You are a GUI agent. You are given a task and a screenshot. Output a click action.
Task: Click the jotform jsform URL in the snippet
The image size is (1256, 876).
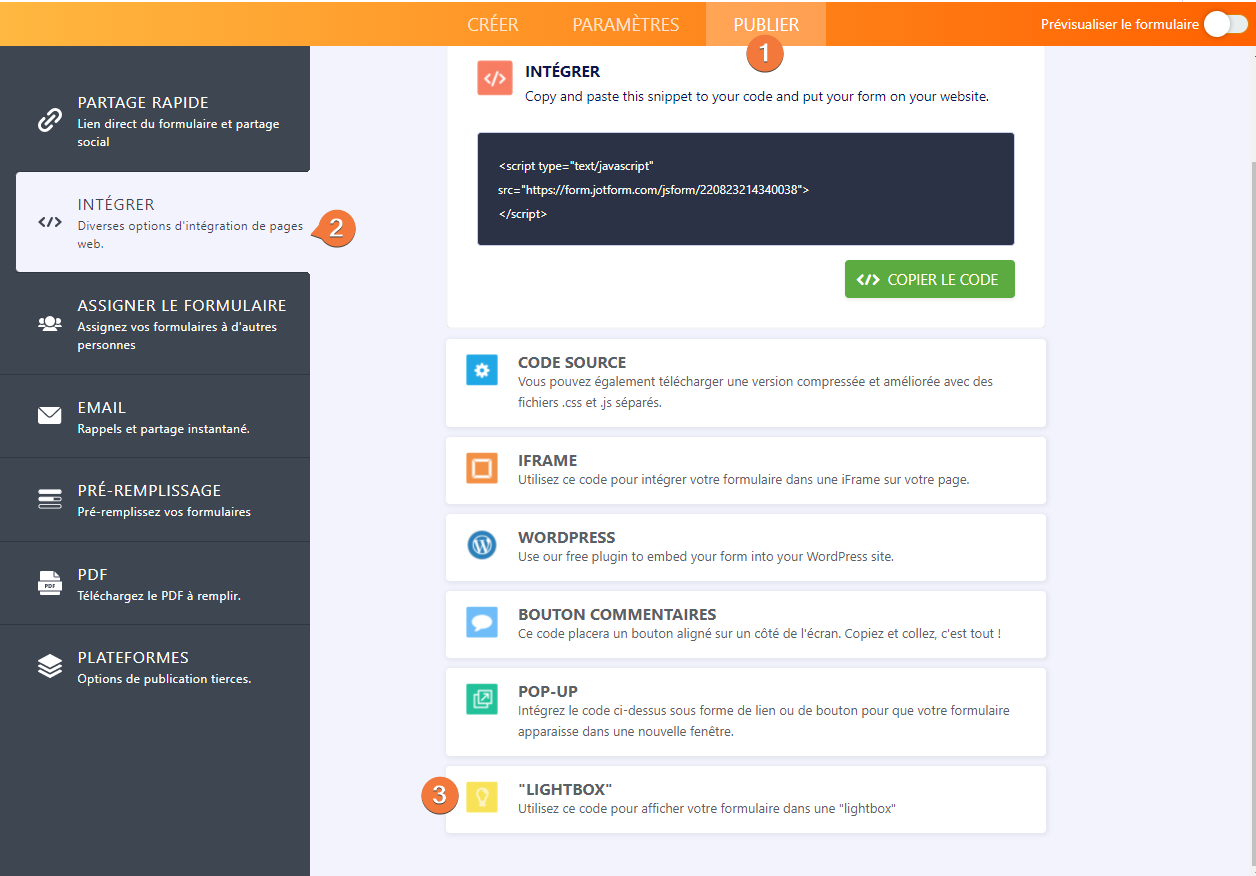click(660, 189)
